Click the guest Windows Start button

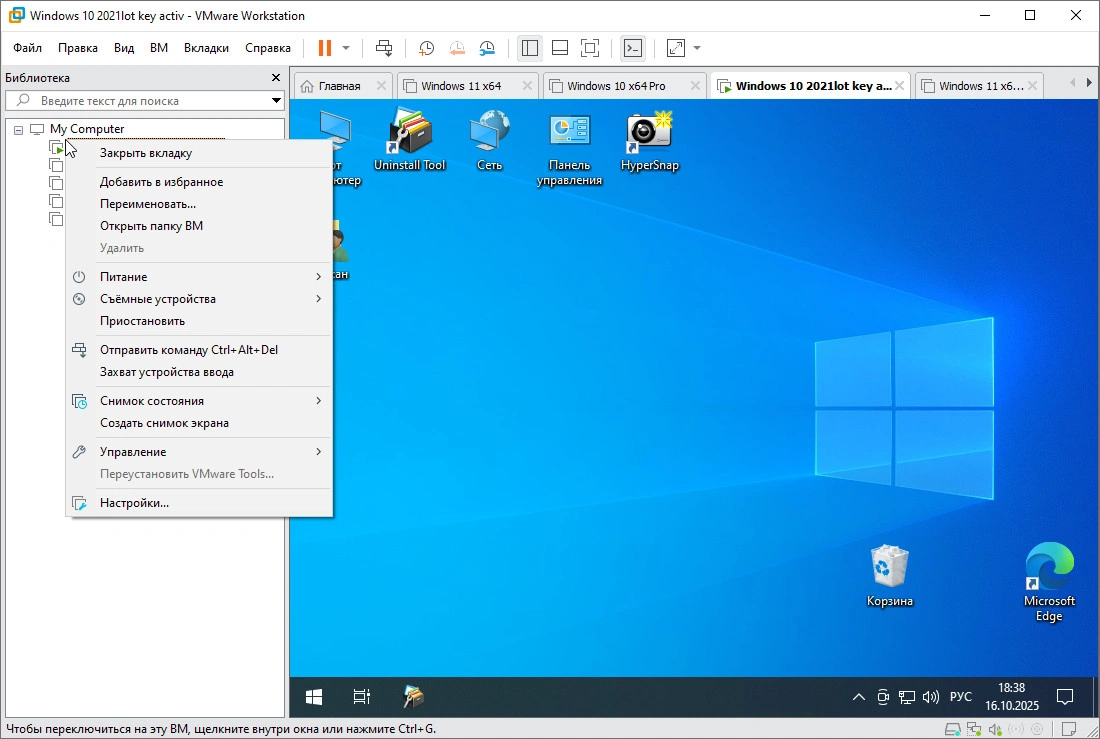point(314,696)
